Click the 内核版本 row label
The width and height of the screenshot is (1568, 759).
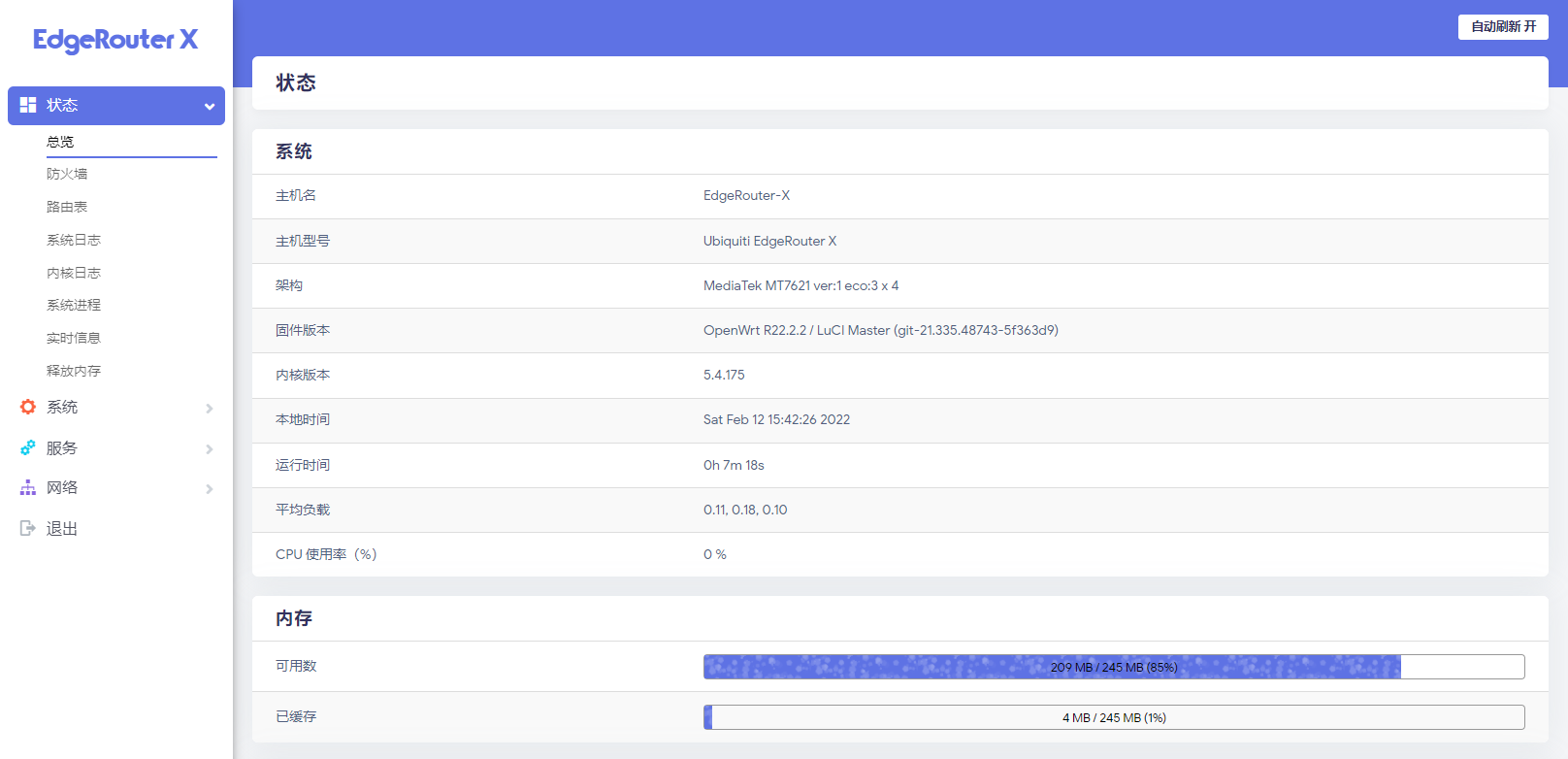[303, 375]
